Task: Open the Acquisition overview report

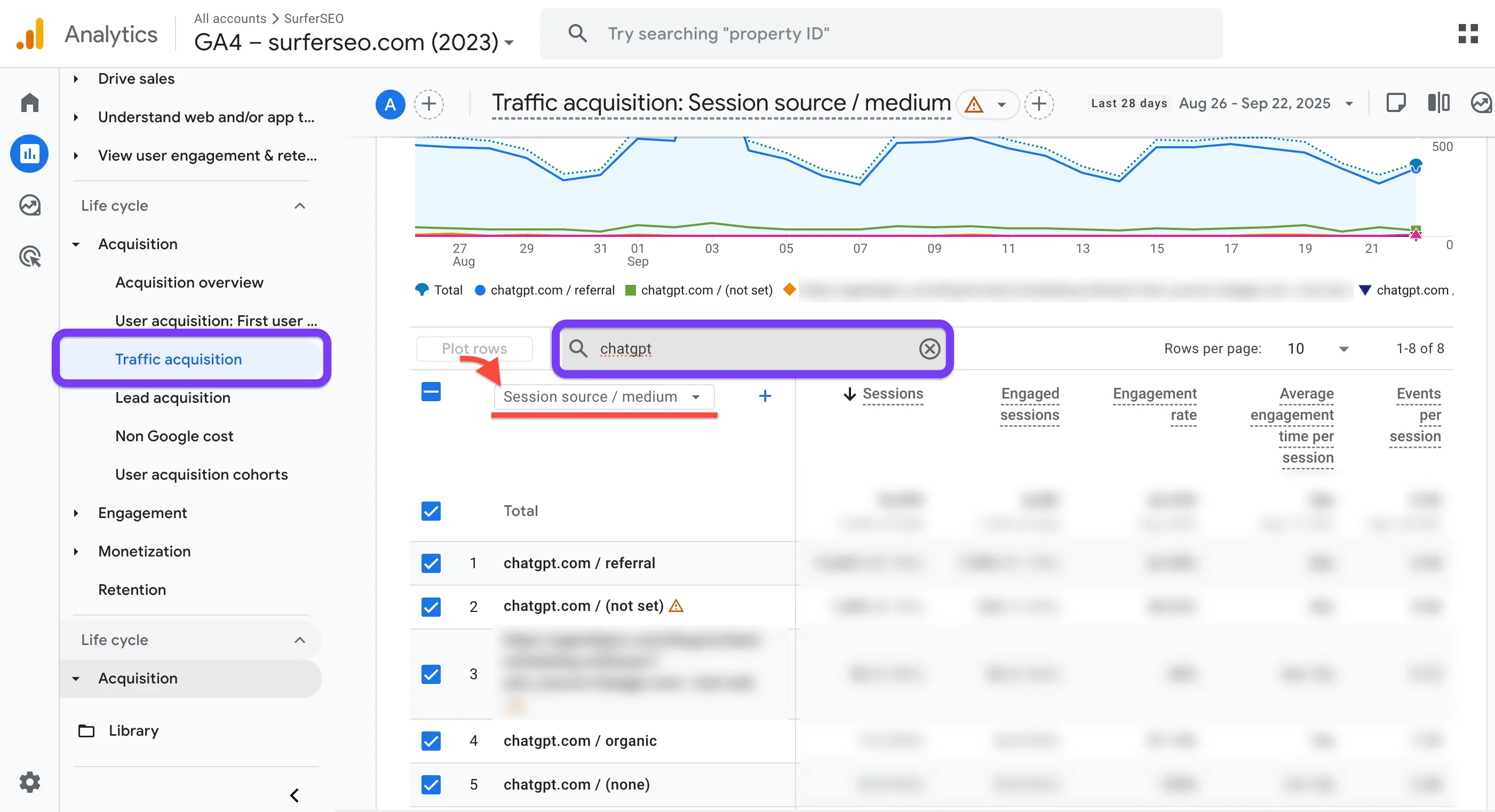Action: pos(189,282)
